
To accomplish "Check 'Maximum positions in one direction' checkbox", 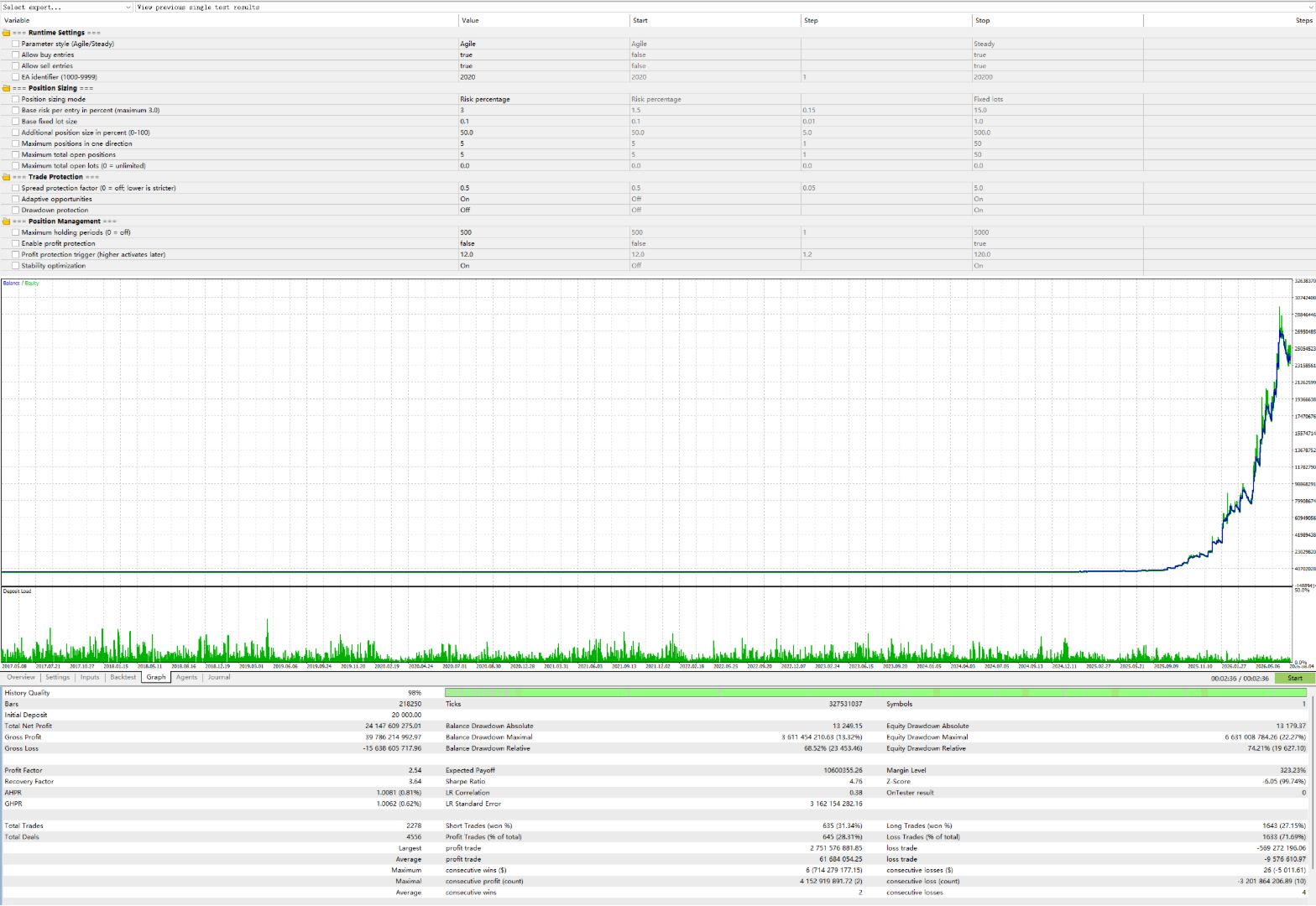I will (x=16, y=143).
